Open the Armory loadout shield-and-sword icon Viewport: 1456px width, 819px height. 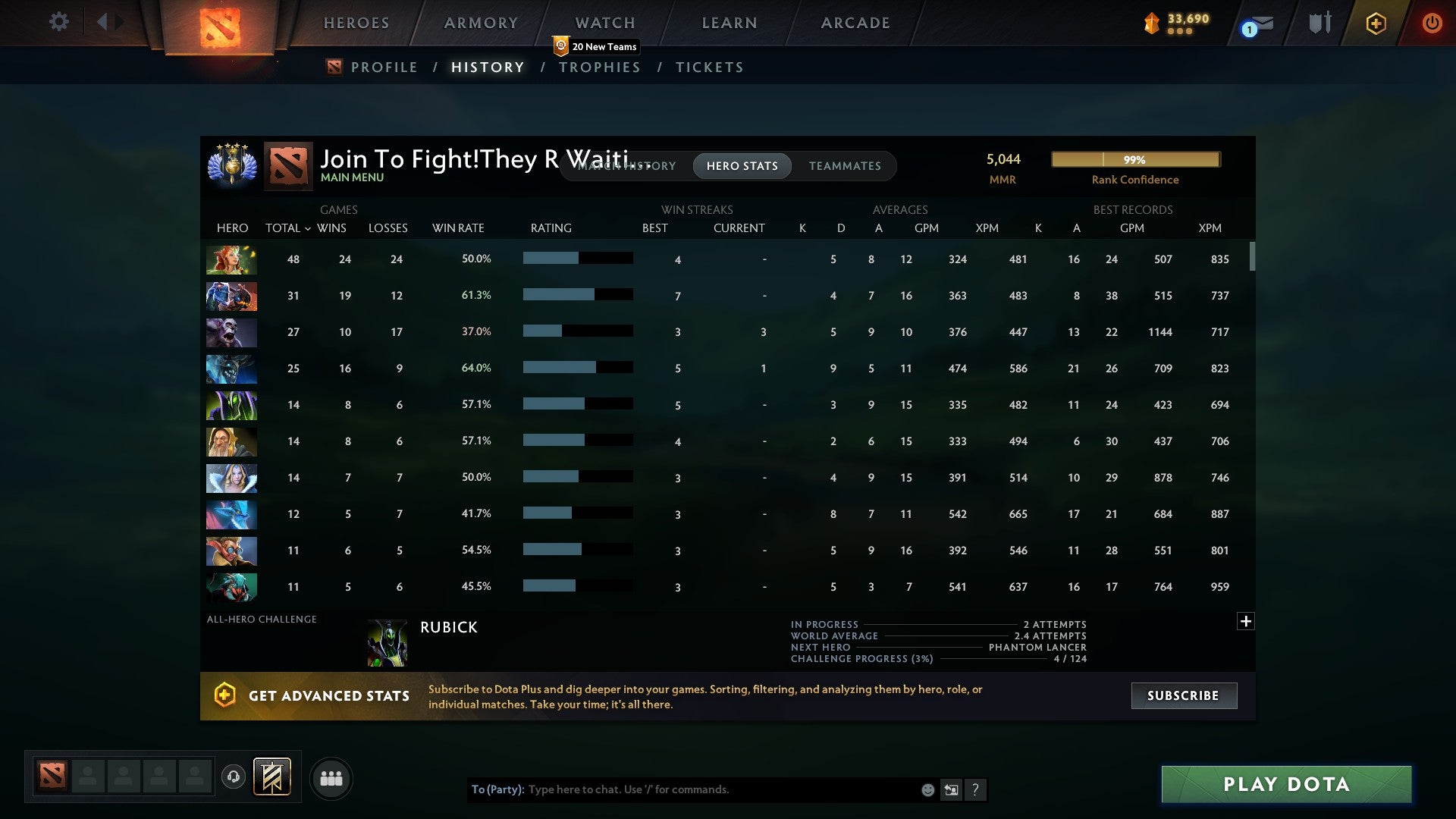[x=1318, y=23]
